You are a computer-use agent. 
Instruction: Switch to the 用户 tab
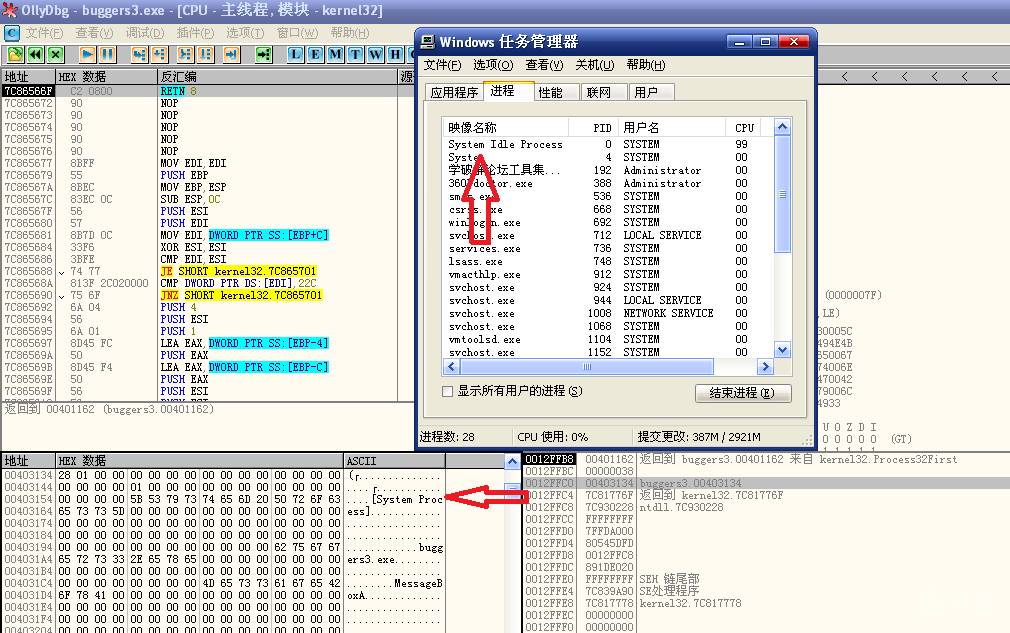(651, 93)
